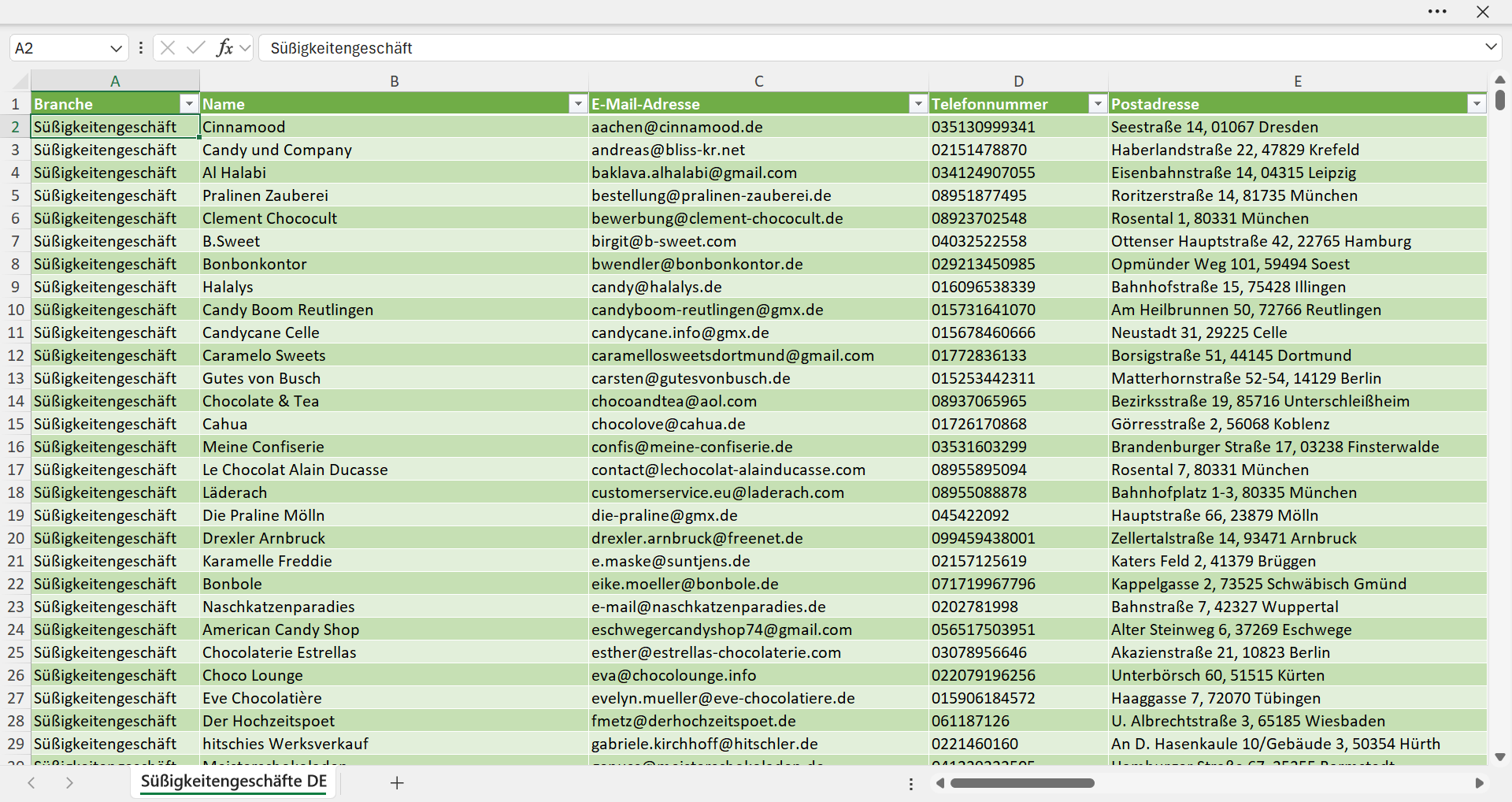1512x802 pixels.
Task: Click the horizontal scrollbar thumb
Action: (1022, 783)
